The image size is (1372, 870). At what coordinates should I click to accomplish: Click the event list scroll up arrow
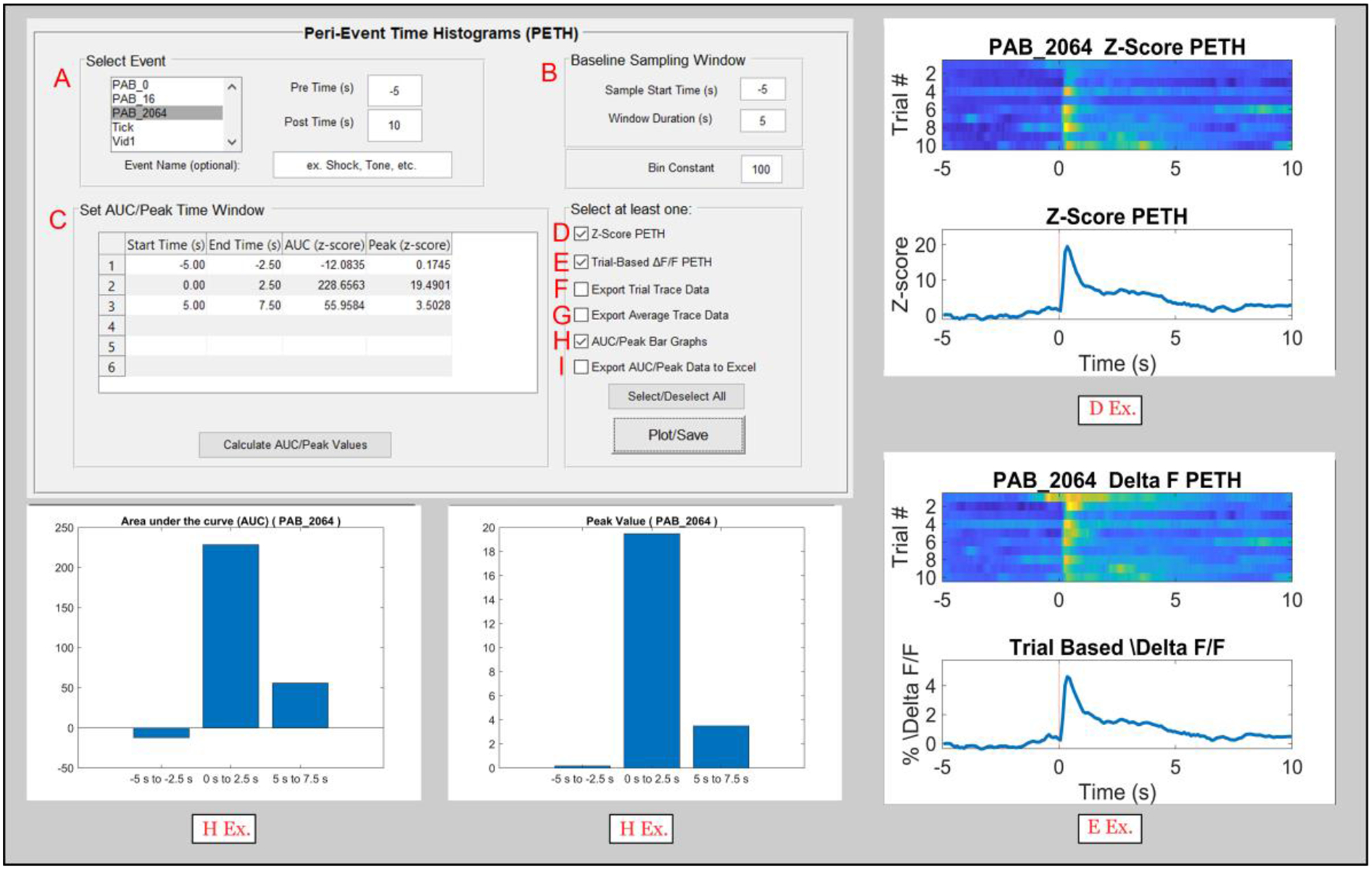pos(232,87)
